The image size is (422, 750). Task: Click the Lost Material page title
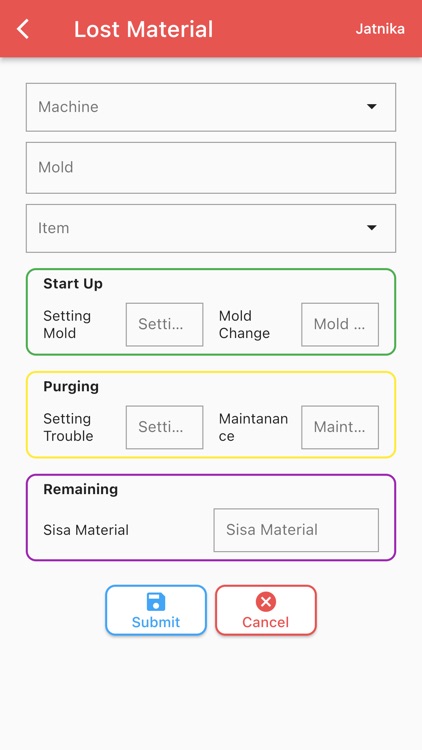tap(144, 29)
